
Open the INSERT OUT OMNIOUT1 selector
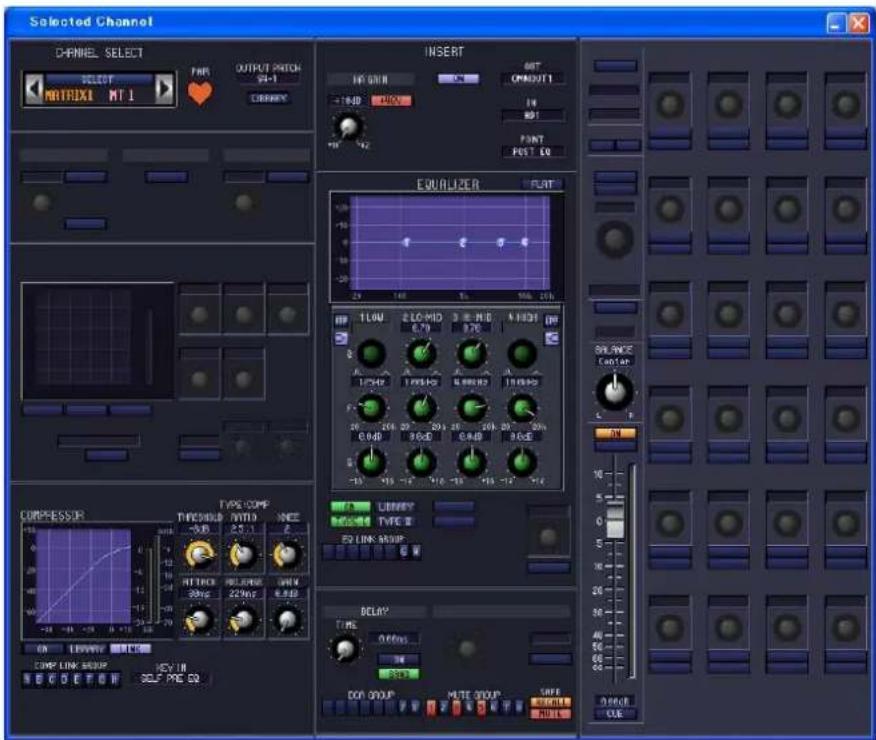[x=532, y=79]
